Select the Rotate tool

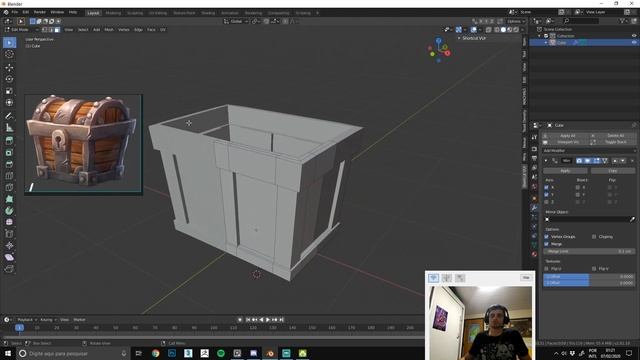point(9,79)
